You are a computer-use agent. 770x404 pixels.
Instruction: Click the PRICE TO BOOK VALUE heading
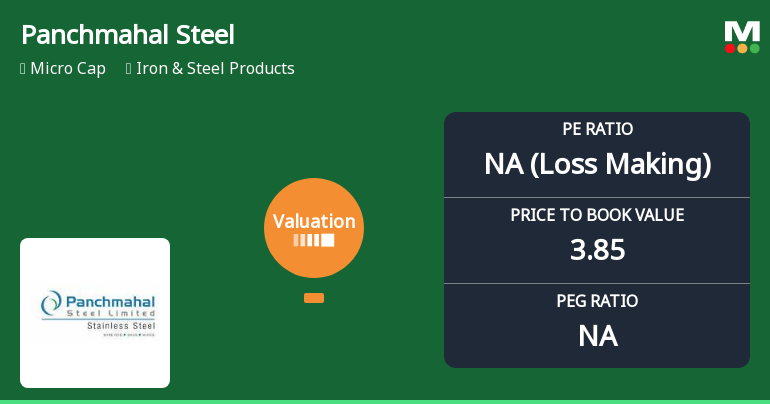click(x=597, y=215)
